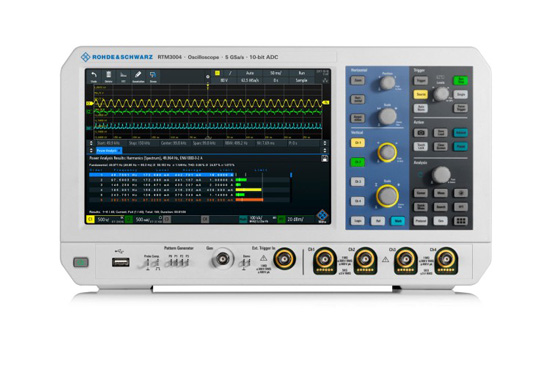Toggle yellow Ch 1 channel key
This screenshot has height=365, width=550.
[357, 143]
